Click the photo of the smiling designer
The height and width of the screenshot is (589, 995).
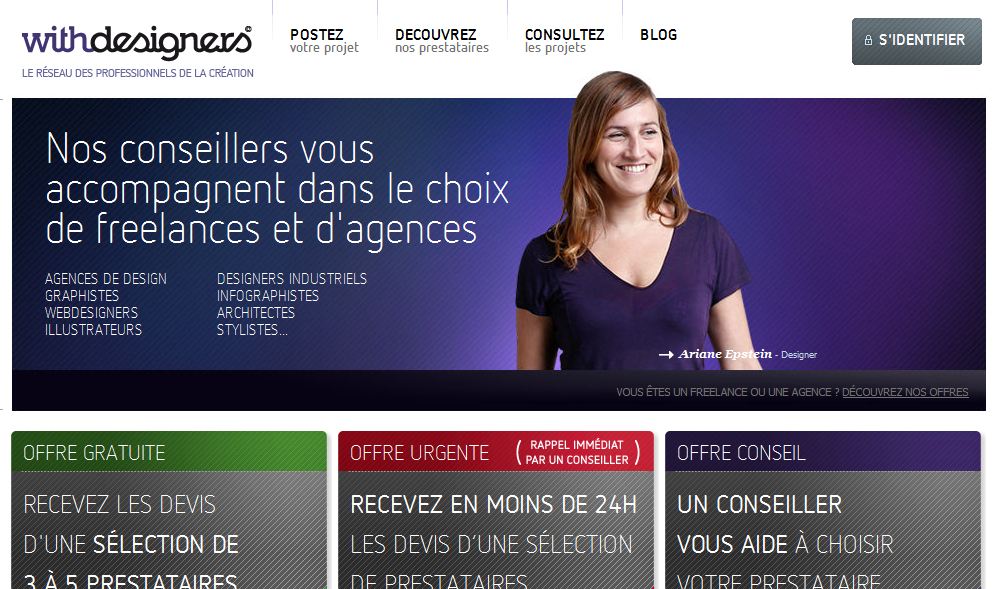pos(633,221)
